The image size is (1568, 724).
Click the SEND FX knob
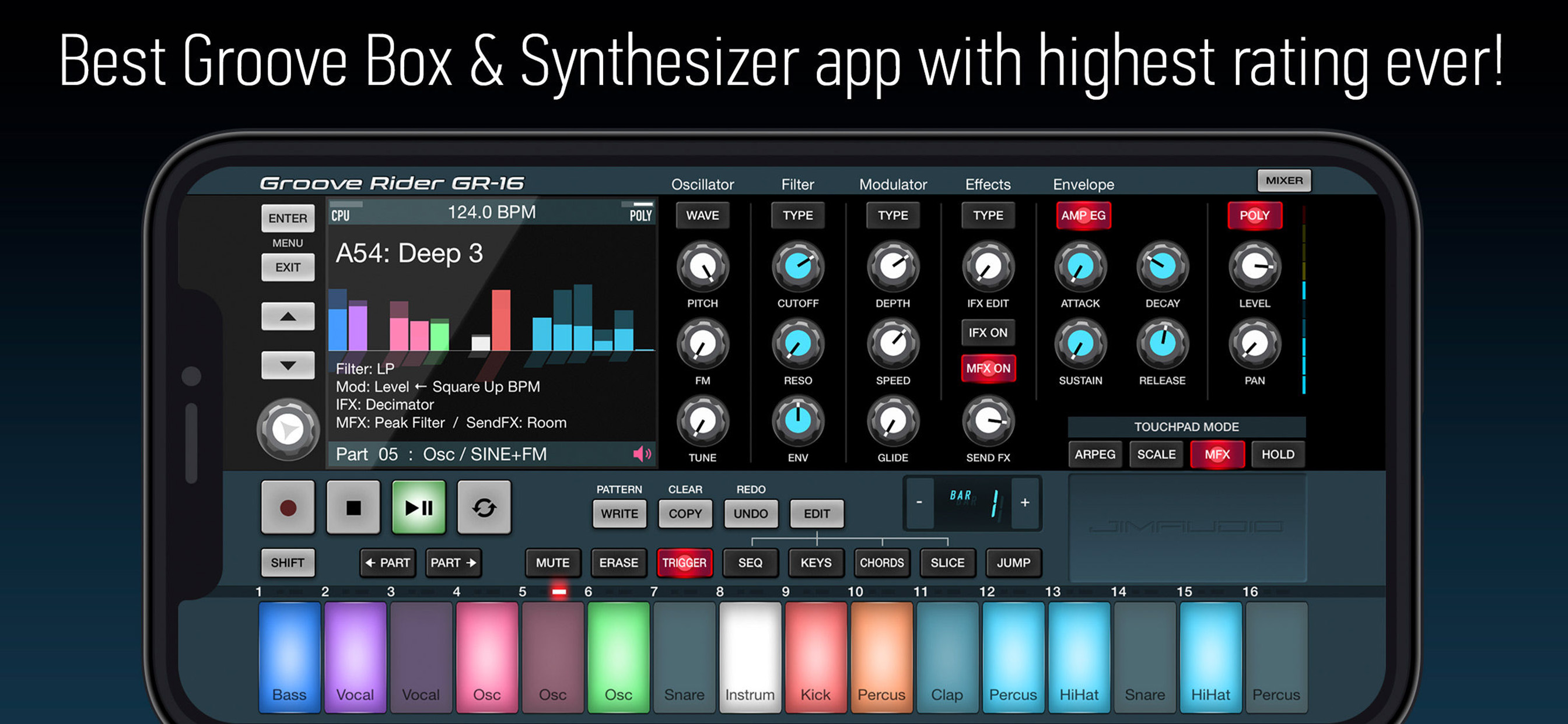(988, 421)
